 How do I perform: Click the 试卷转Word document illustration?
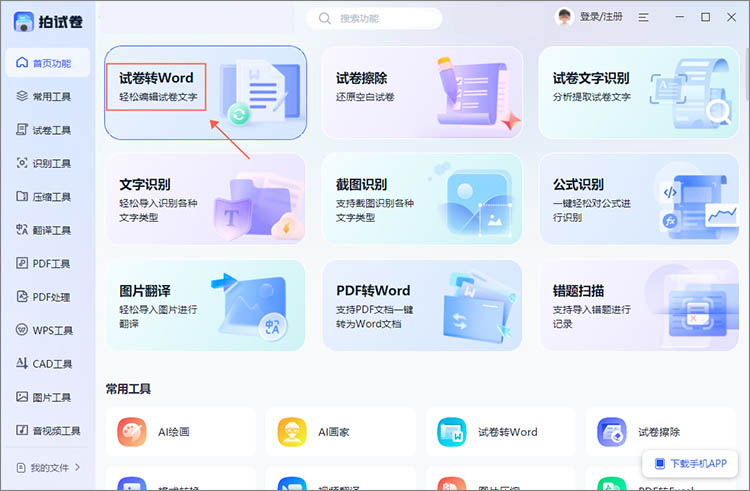[261, 91]
